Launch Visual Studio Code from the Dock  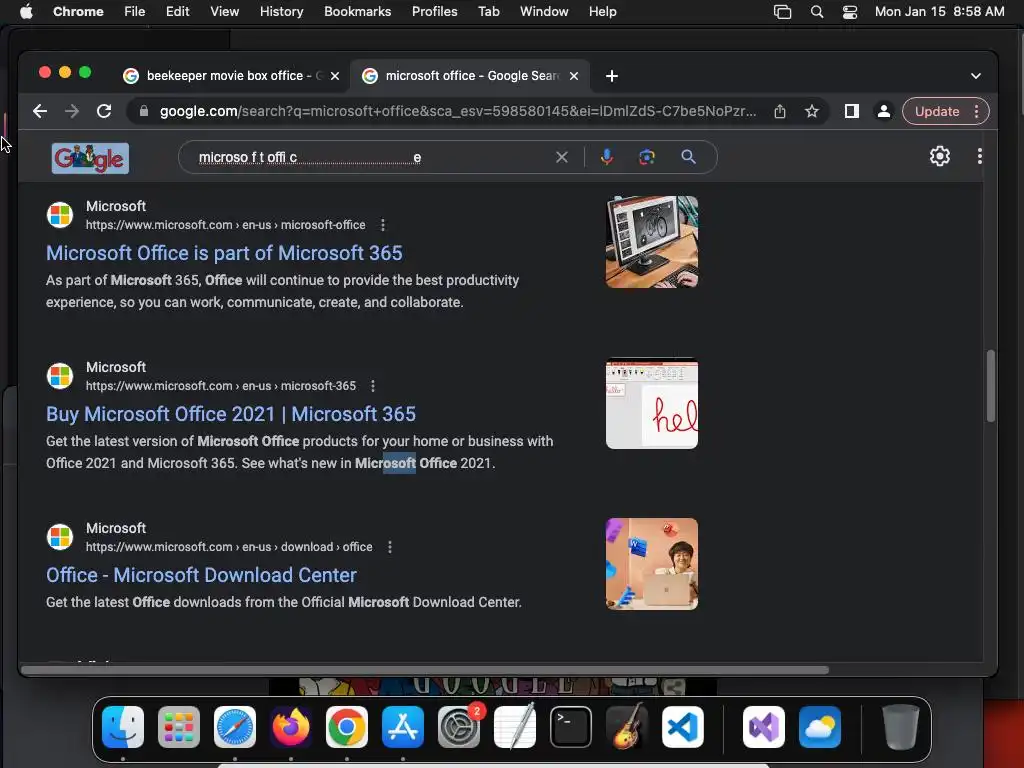[x=683, y=727]
